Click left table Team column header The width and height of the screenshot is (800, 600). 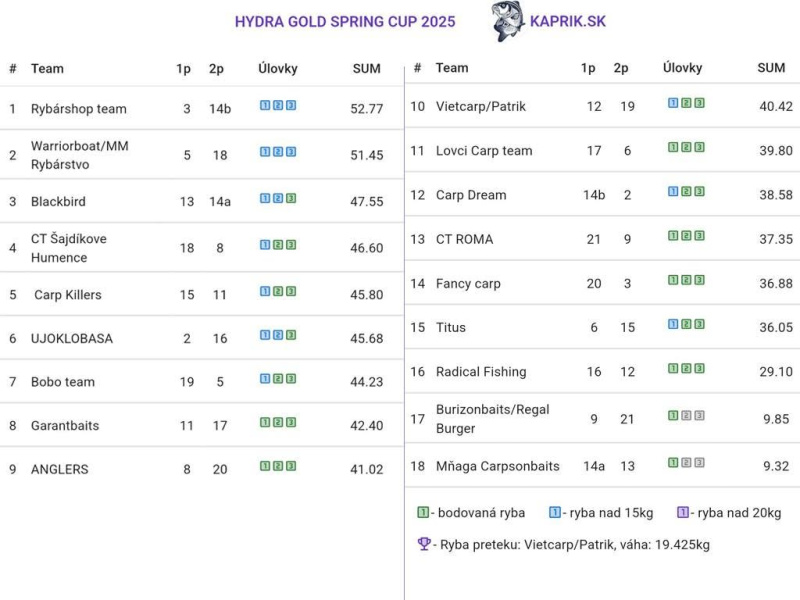pyautogui.click(x=47, y=68)
